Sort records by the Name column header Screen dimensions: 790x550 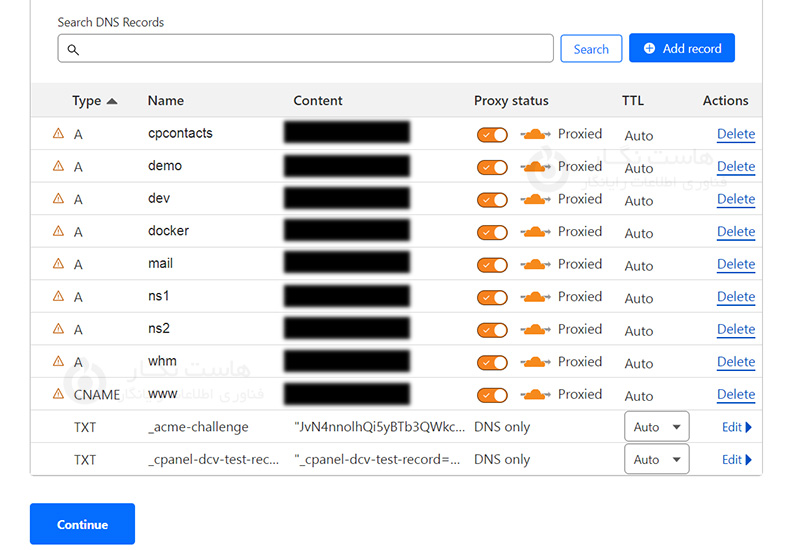pos(166,101)
